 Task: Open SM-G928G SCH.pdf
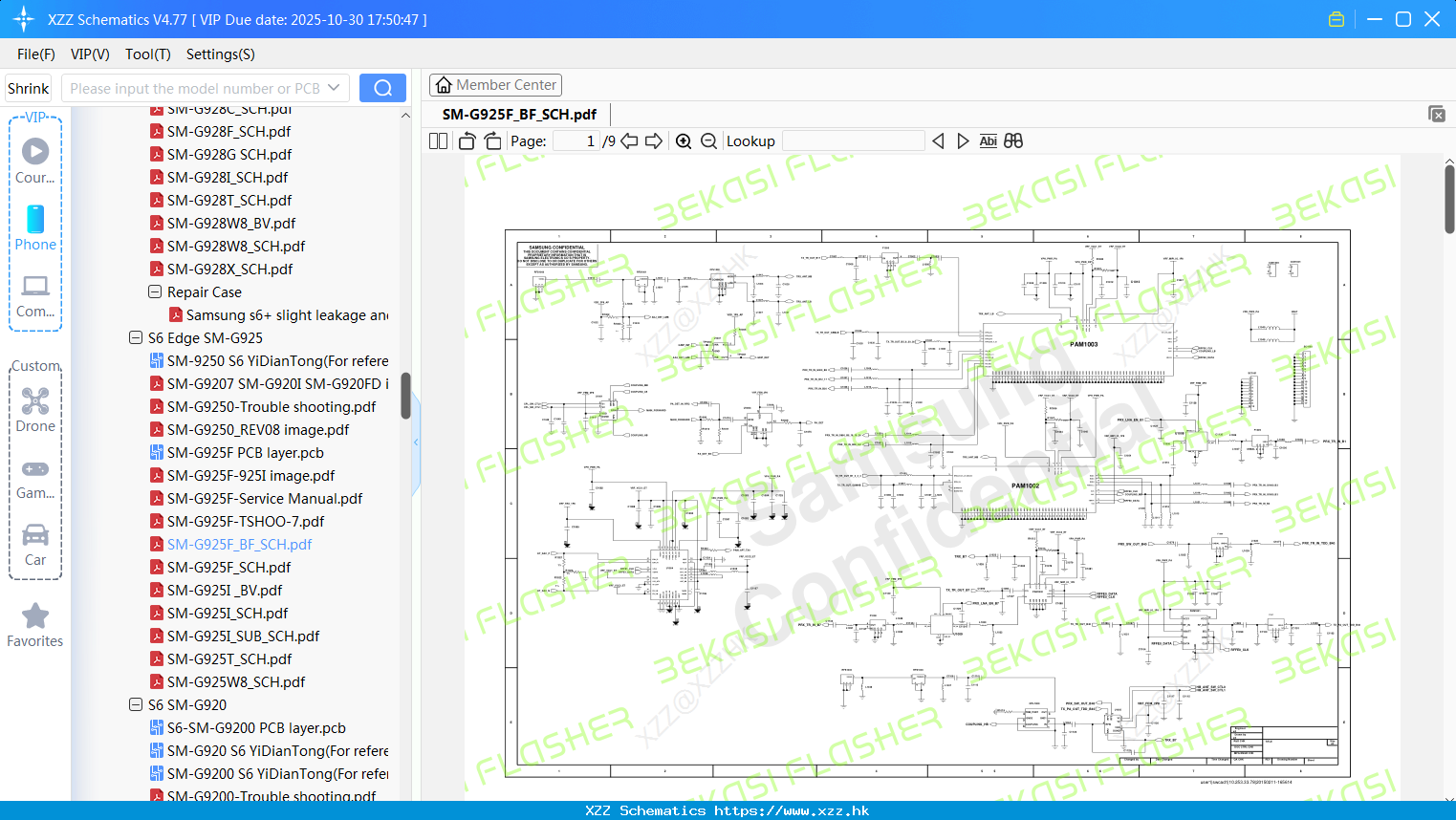point(229,154)
